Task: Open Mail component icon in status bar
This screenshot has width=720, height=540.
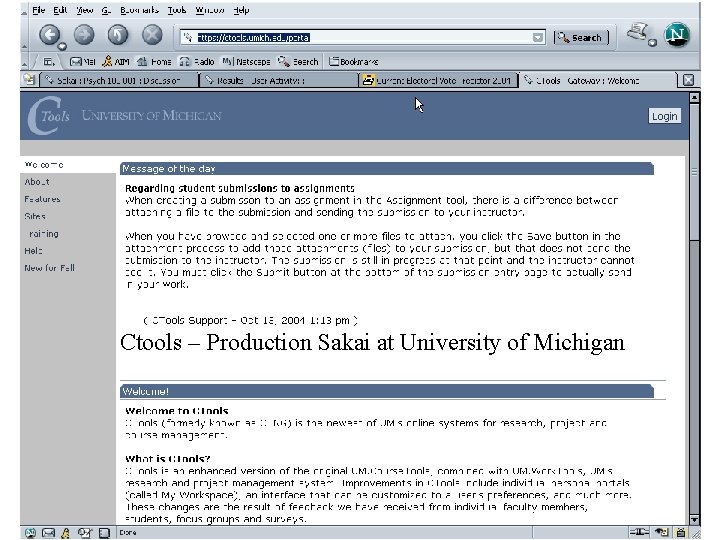Action: pos(49,533)
